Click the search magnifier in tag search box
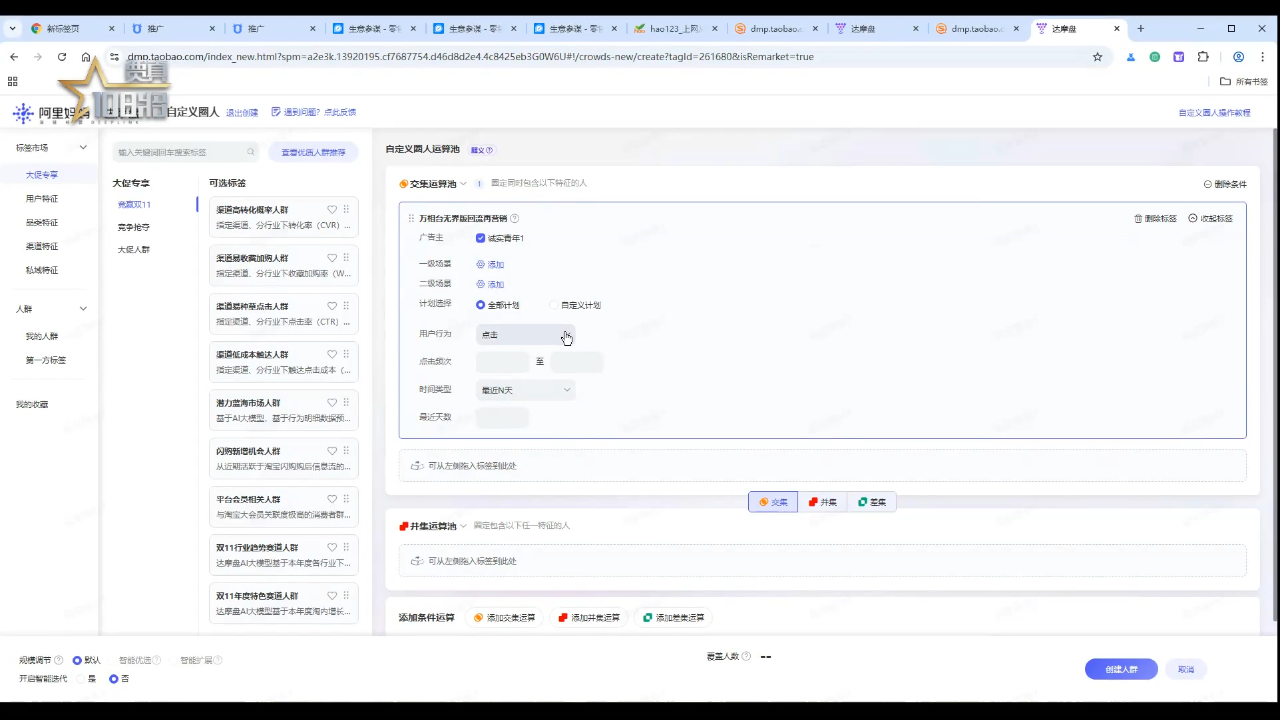 tap(251, 152)
